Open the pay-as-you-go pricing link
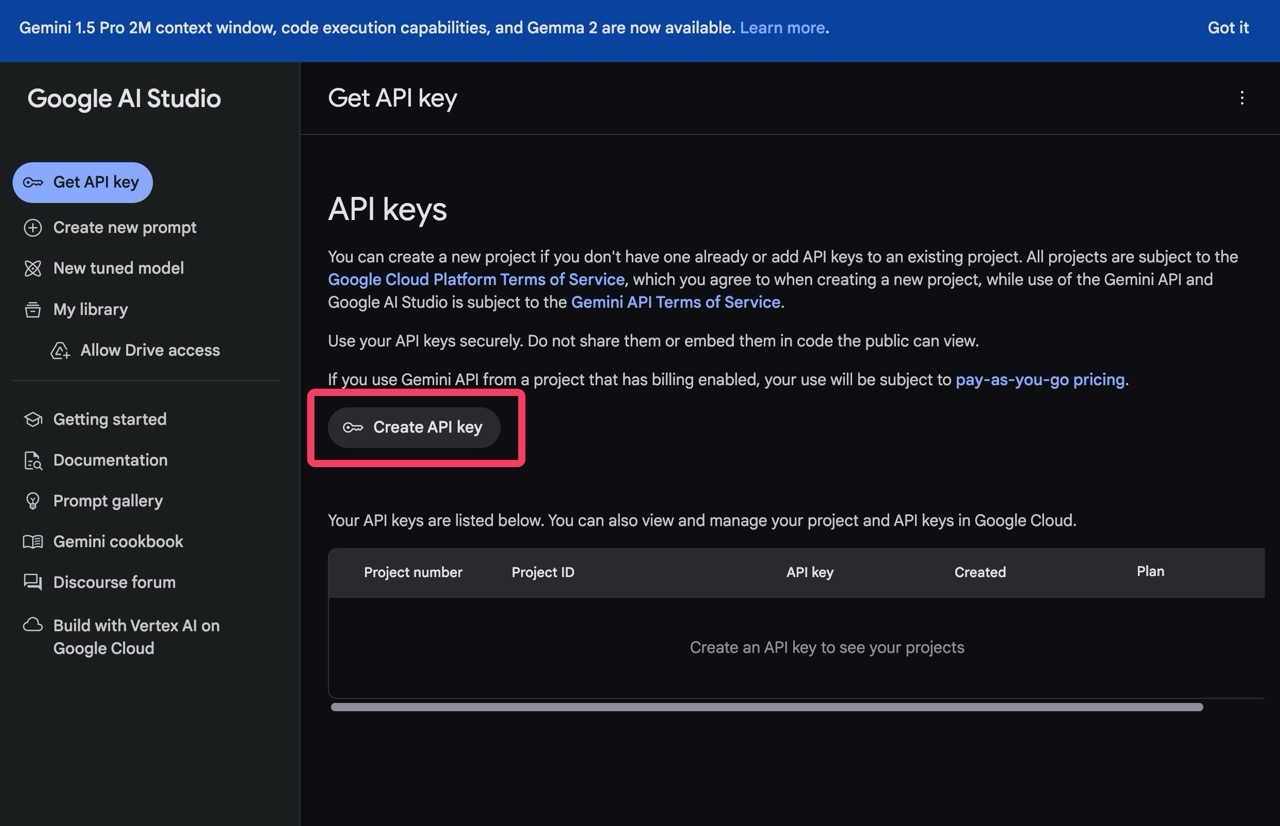1280x826 pixels. pos(1040,380)
